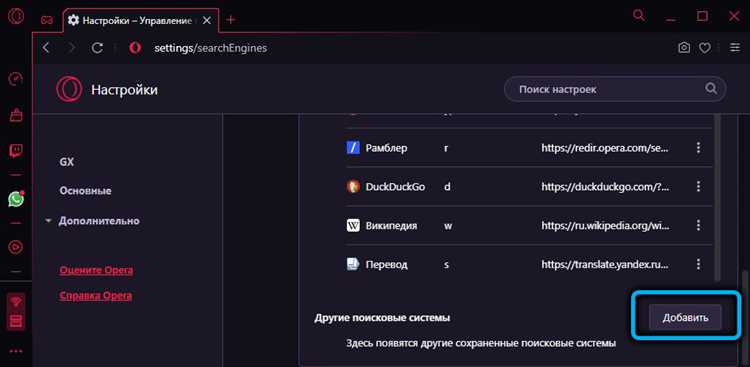Click the Рамблер search engine icon

pos(353,148)
